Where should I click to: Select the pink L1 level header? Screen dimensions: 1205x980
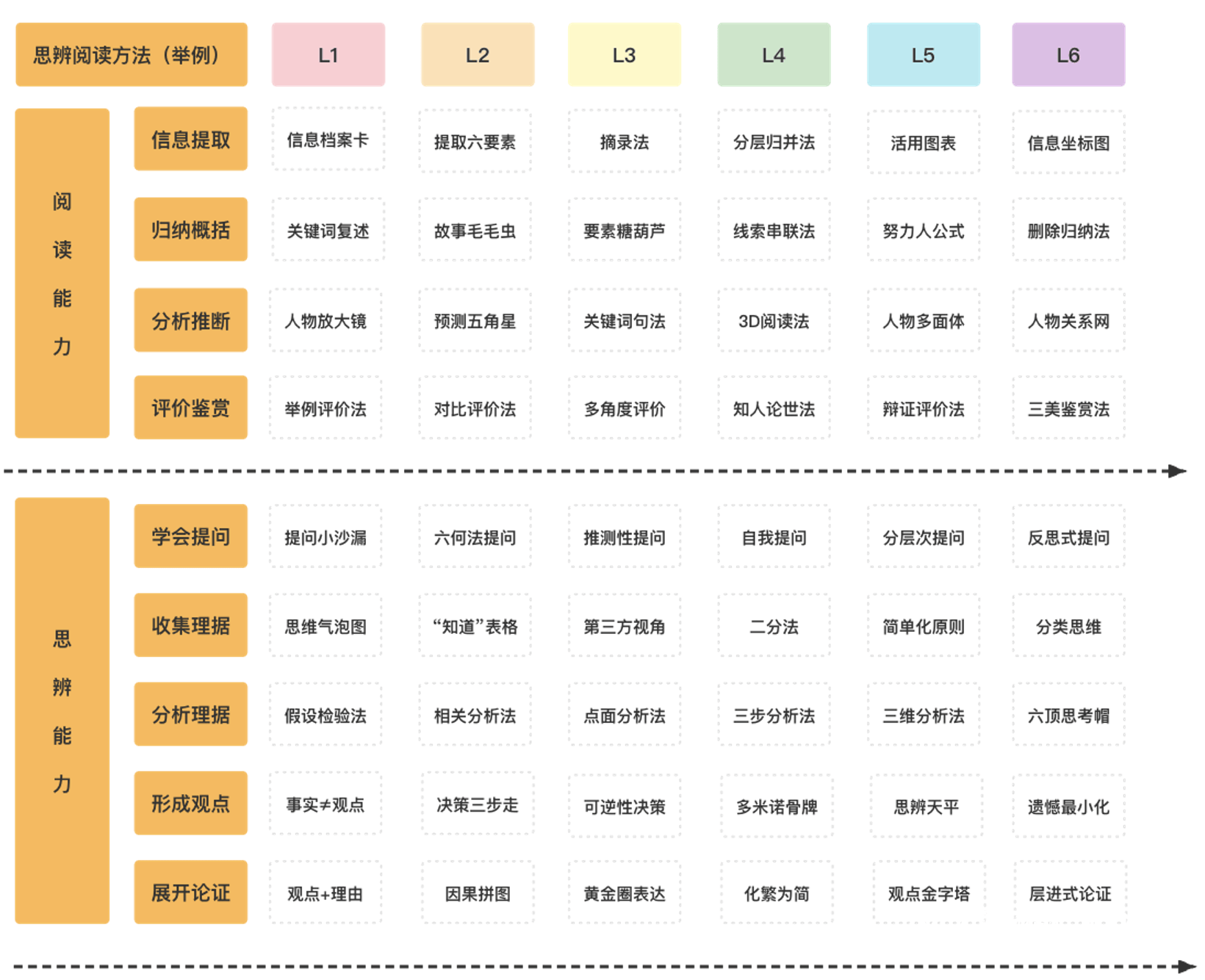point(328,55)
